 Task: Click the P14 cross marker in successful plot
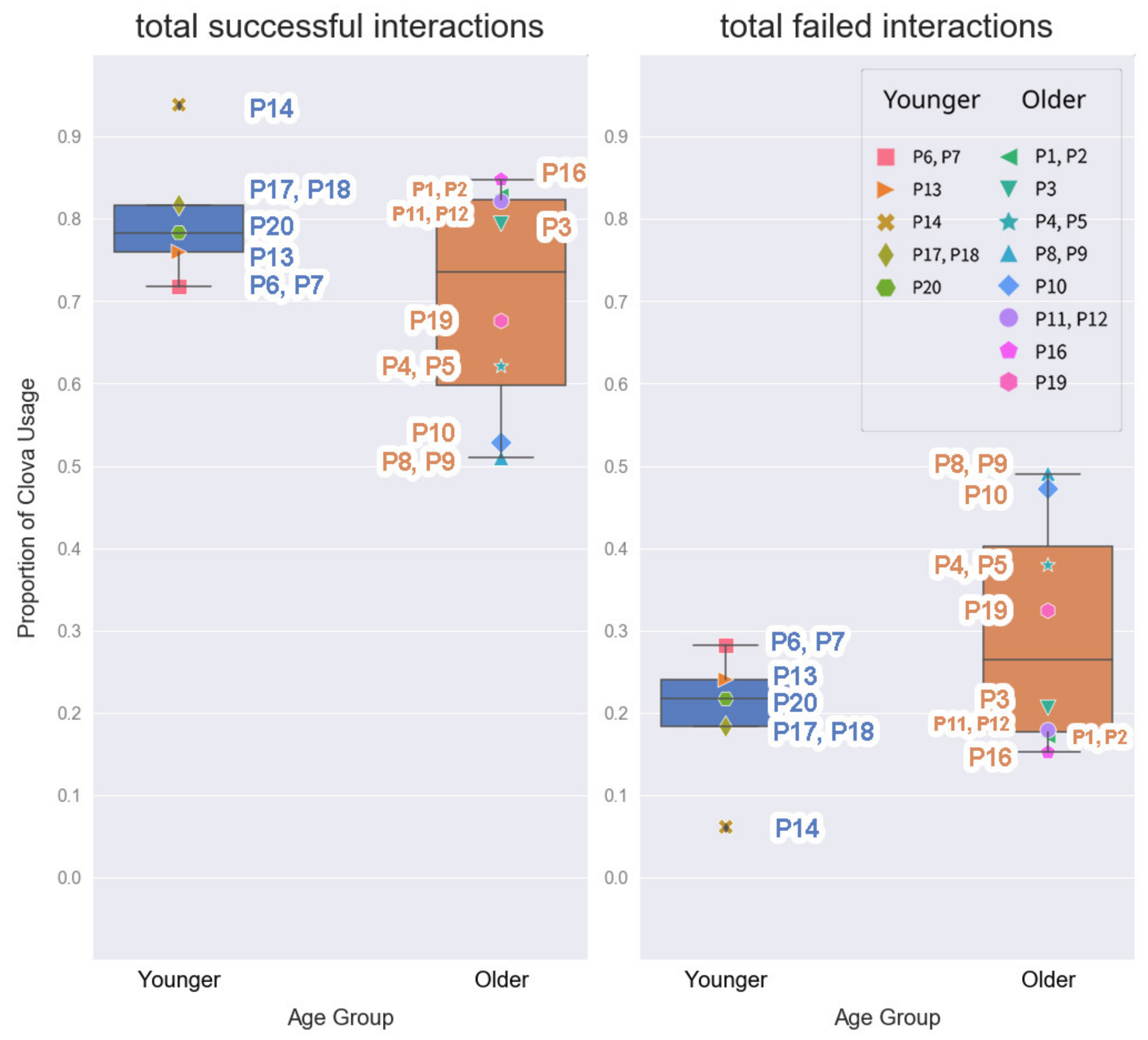pyautogui.click(x=179, y=105)
